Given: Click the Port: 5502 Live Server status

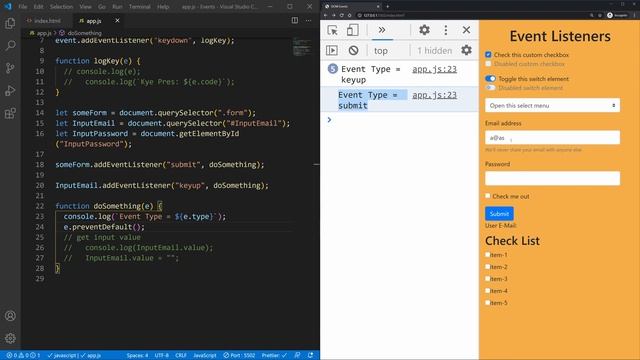Looking at the screenshot, I should (239, 355).
